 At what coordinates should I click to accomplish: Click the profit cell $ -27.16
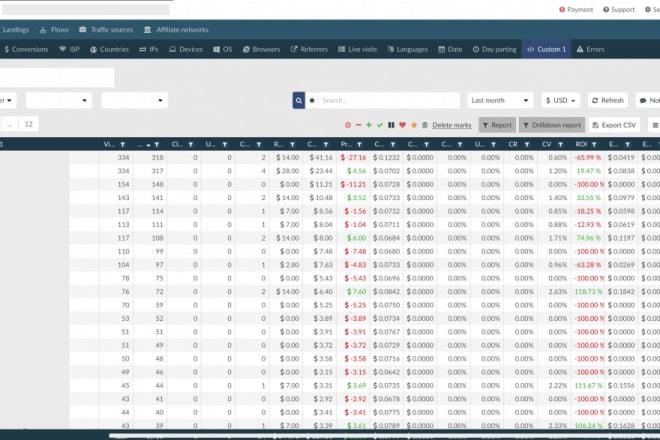(353, 157)
